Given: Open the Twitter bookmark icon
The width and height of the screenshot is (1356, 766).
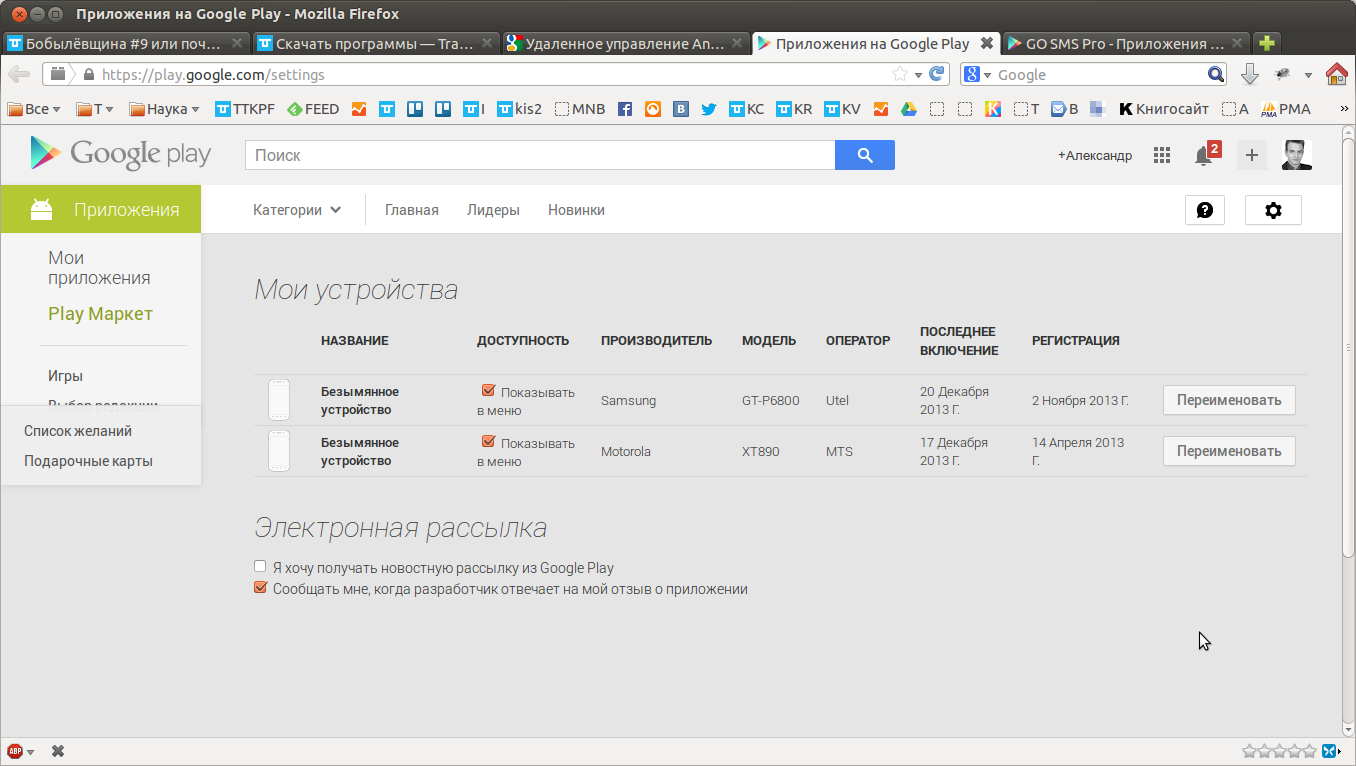Looking at the screenshot, I should click(x=709, y=109).
